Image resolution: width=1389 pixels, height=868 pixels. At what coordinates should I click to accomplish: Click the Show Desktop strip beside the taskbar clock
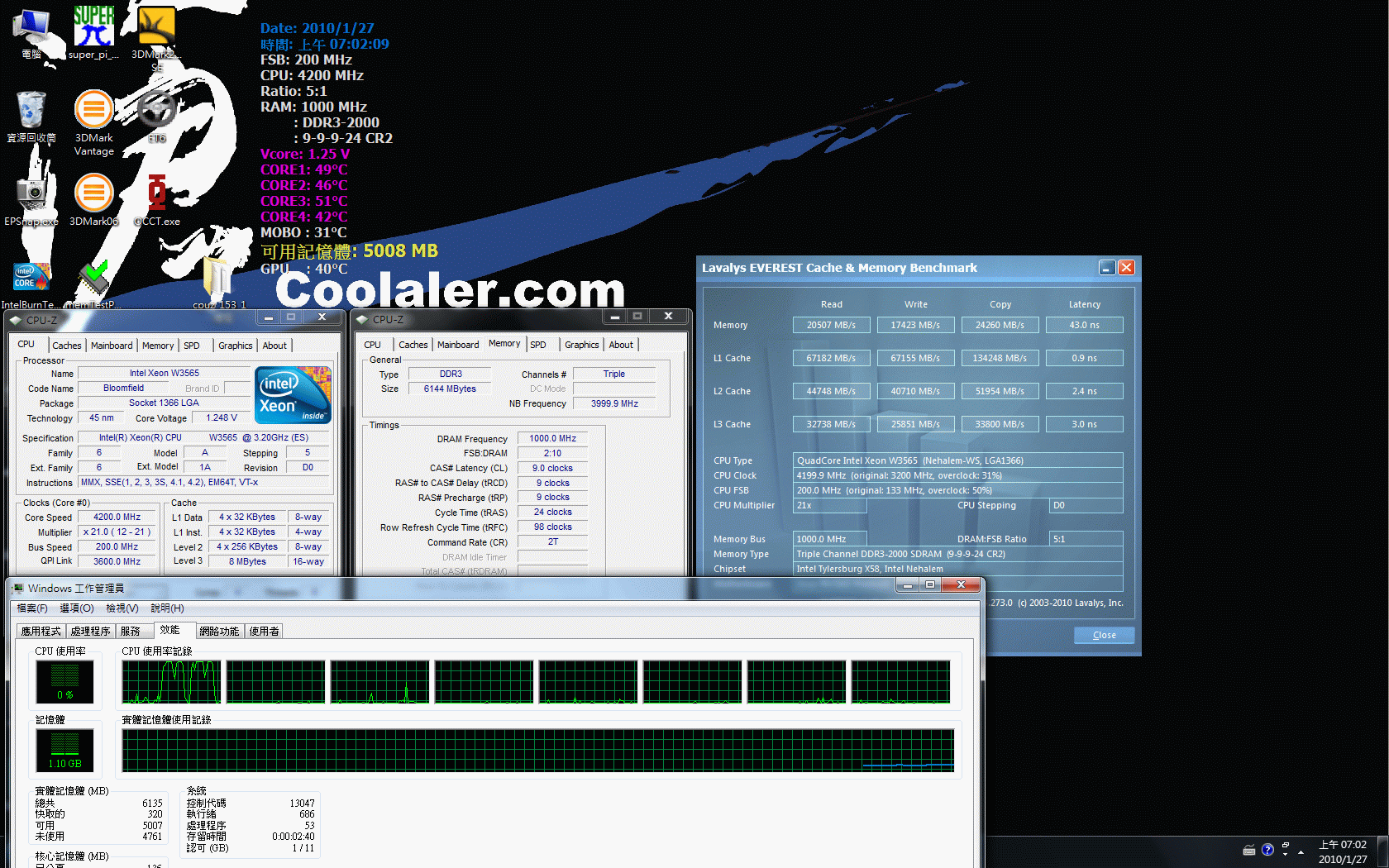click(x=1383, y=852)
